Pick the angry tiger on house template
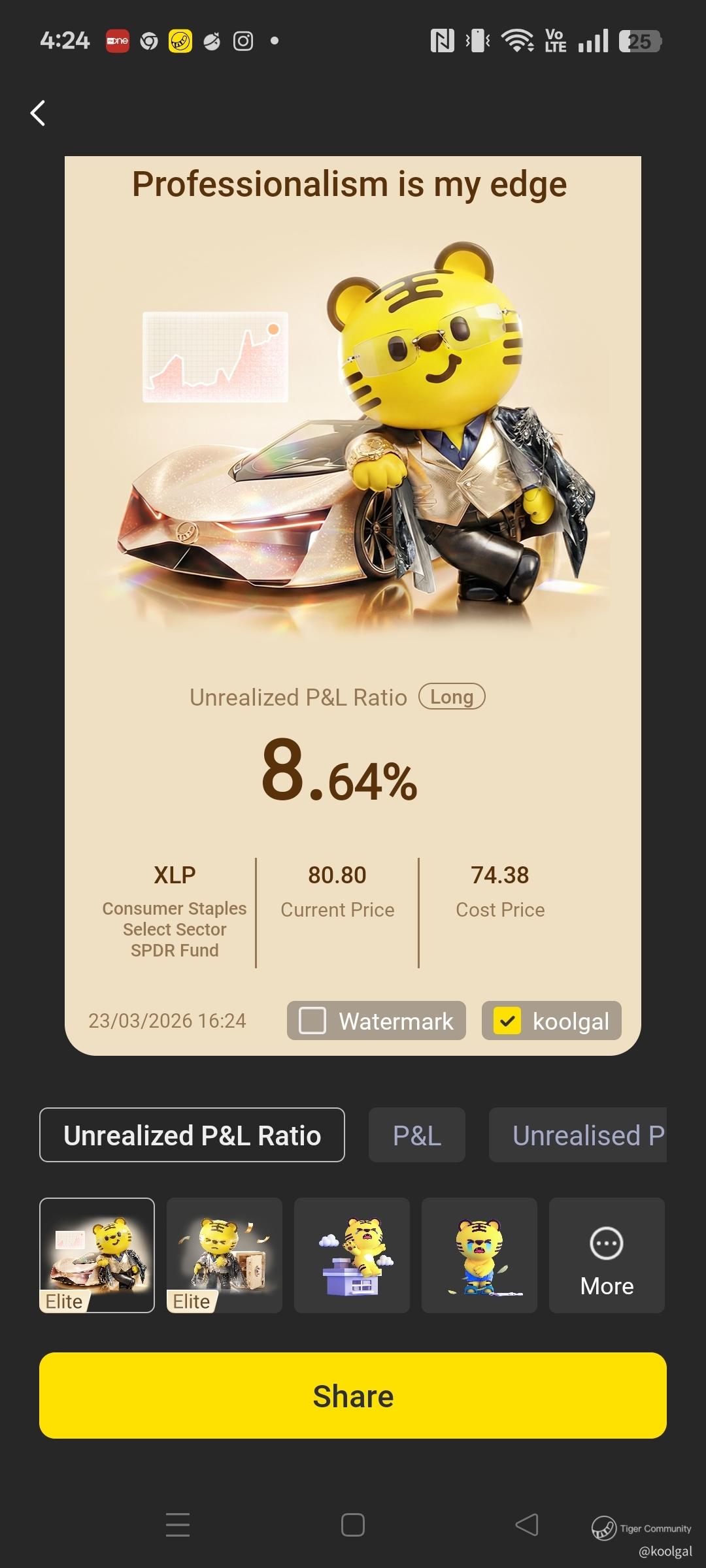Screen dimensions: 706x1568 [352, 1255]
